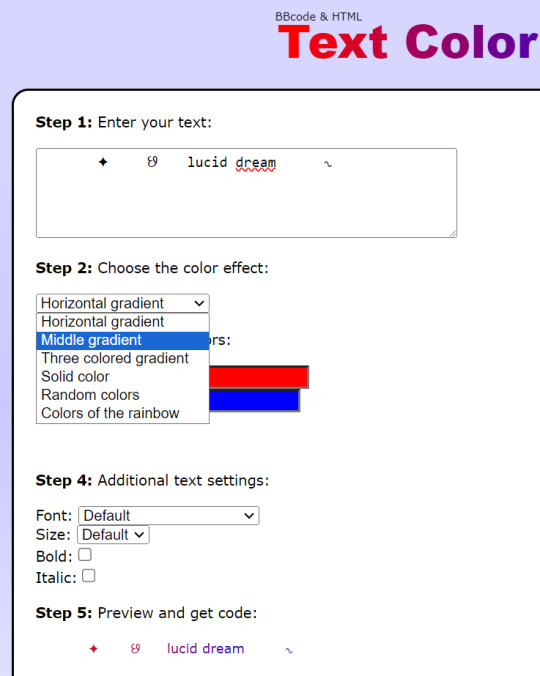Viewport: 540px width, 676px height.
Task: Click the misspelled word dream
Action: tap(256, 163)
